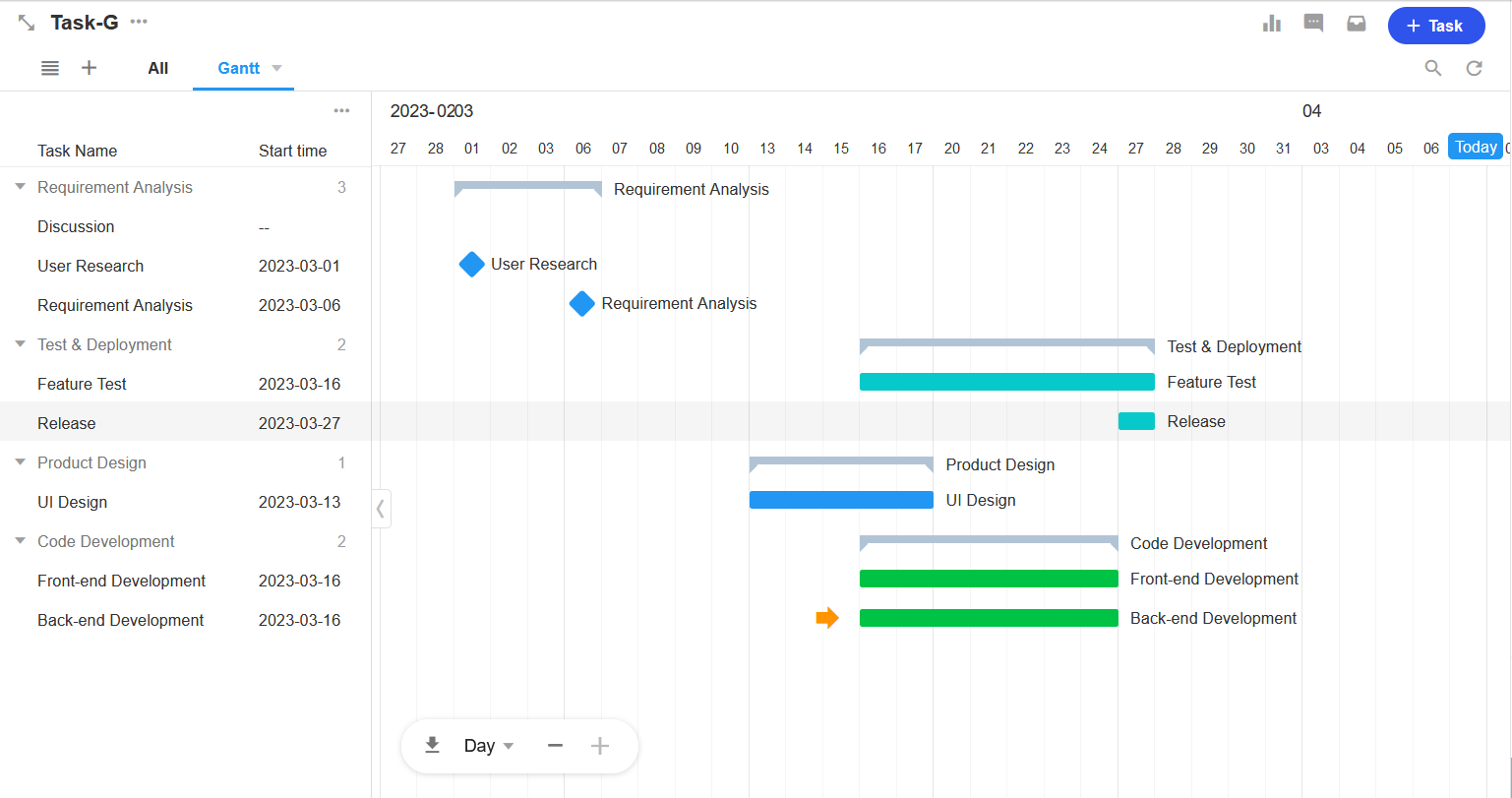Collapse the left task panel handle
The width and height of the screenshot is (1512, 798).
click(381, 509)
